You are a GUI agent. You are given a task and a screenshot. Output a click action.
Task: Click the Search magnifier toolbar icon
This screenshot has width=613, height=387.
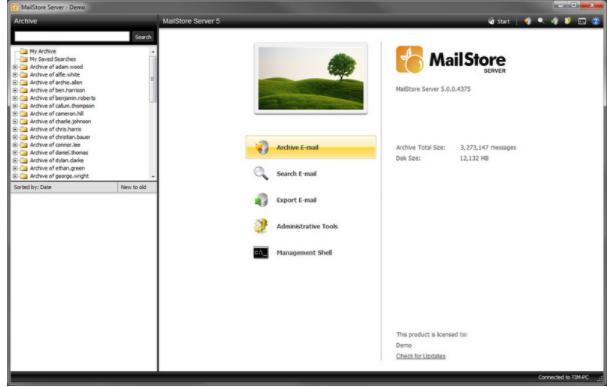(541, 21)
